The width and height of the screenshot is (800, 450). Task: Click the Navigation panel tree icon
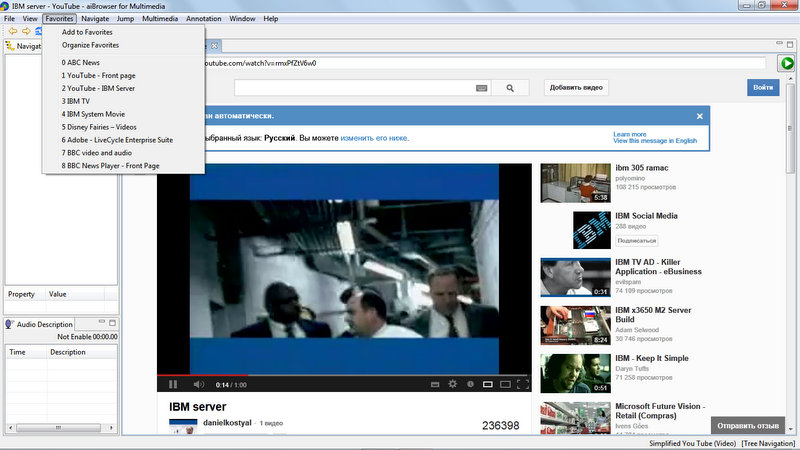click(x=10, y=46)
